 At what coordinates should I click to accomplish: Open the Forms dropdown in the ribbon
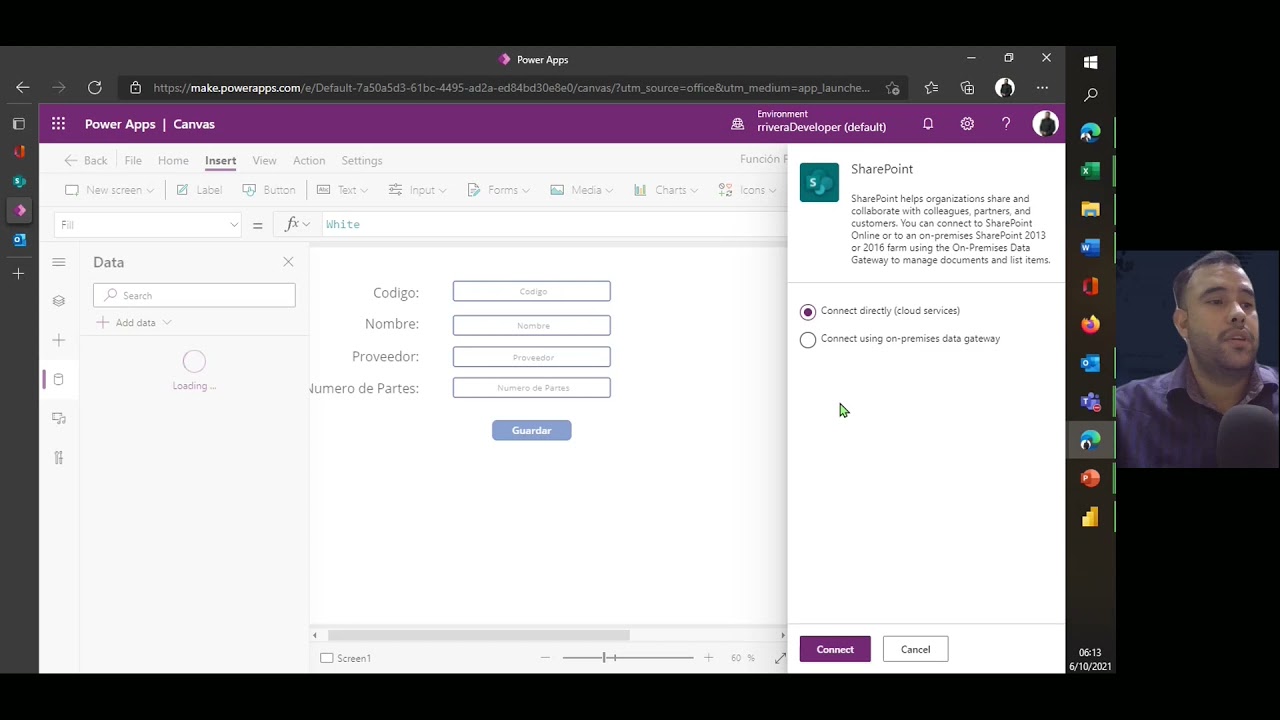(x=498, y=190)
